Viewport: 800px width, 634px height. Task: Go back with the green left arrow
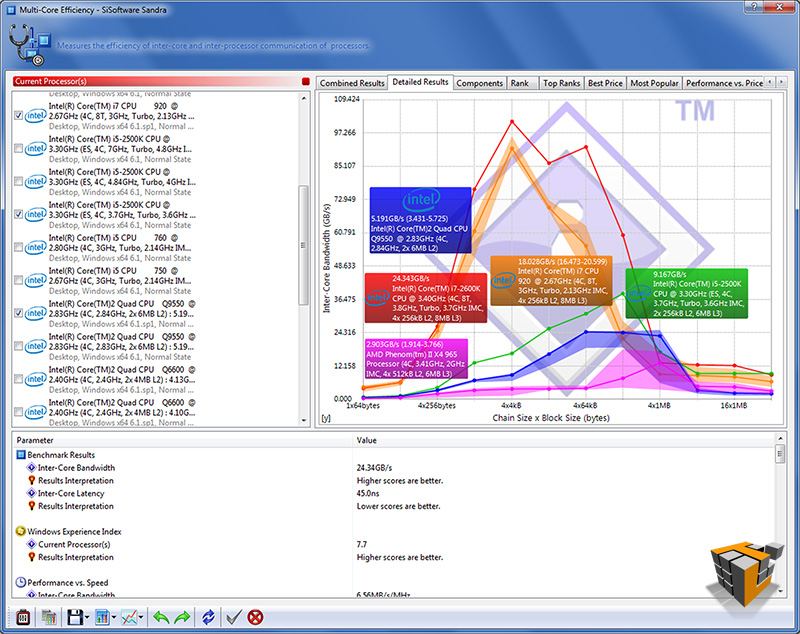[161, 617]
